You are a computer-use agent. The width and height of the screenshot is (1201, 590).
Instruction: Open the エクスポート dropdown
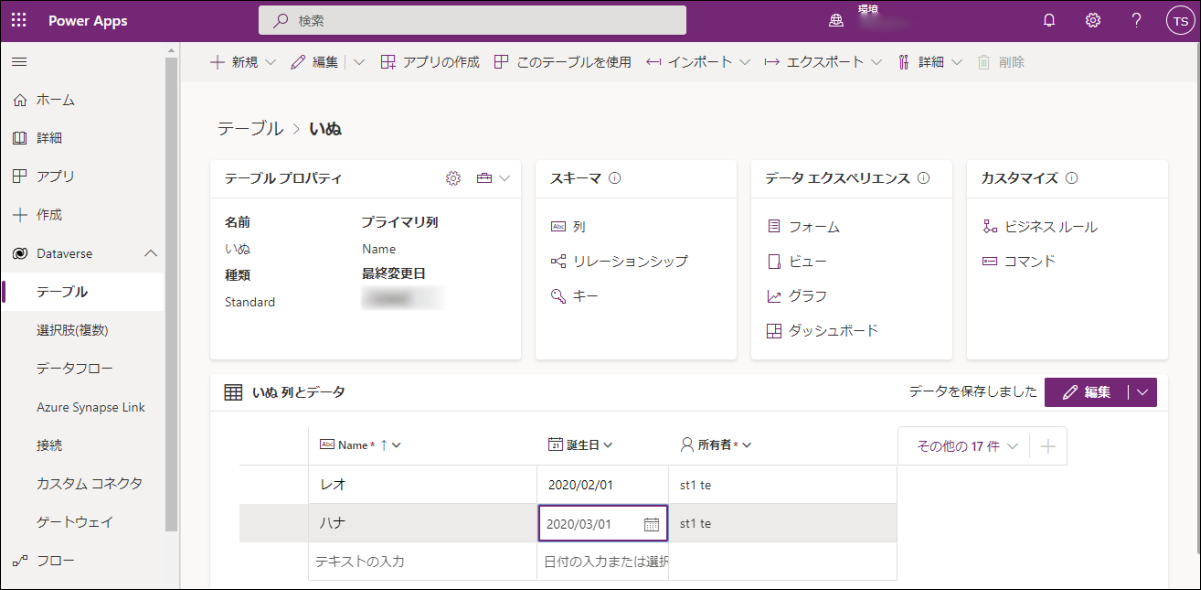click(823, 62)
